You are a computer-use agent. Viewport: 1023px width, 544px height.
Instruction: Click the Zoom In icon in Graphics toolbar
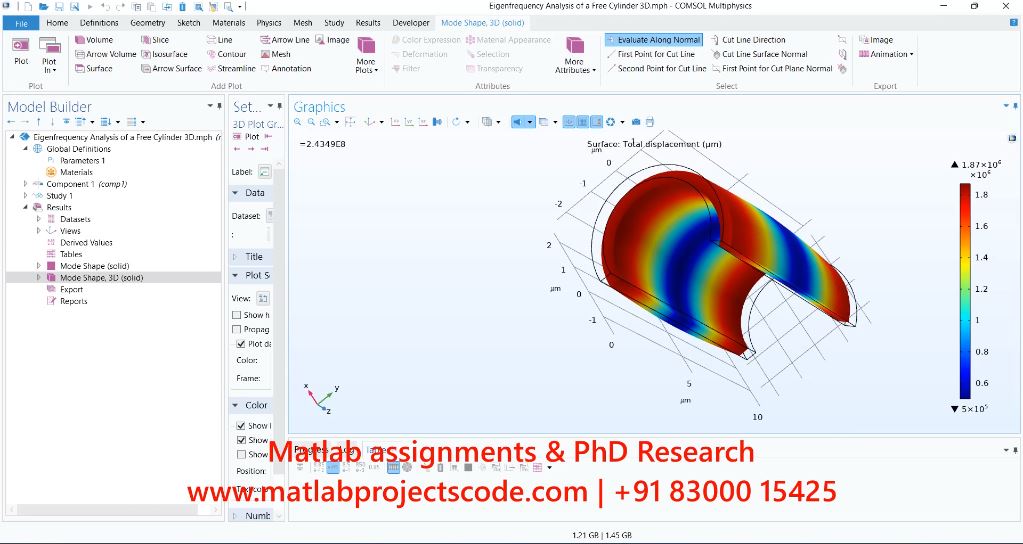pyautogui.click(x=298, y=122)
